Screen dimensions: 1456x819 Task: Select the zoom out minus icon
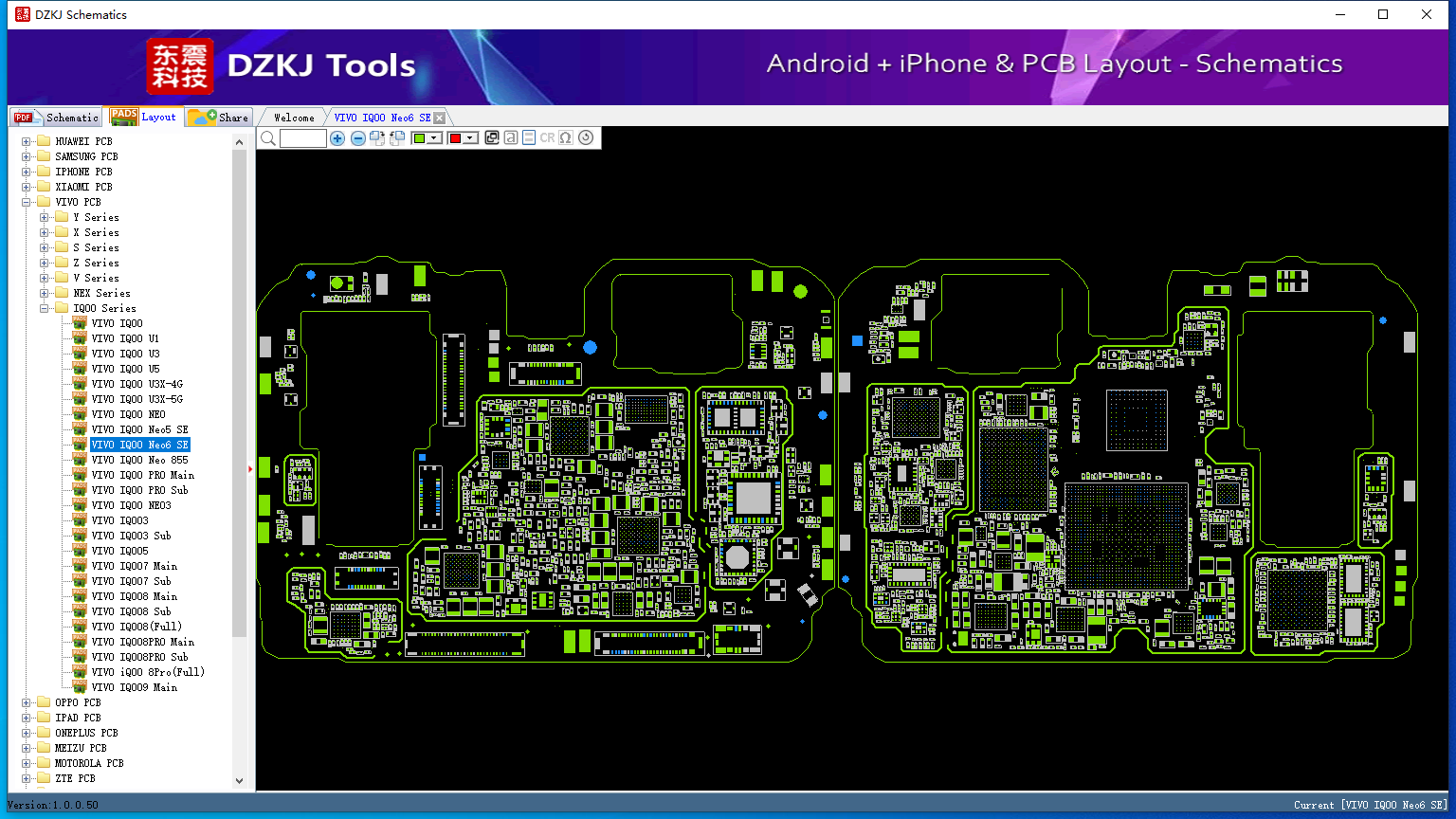pyautogui.click(x=358, y=137)
